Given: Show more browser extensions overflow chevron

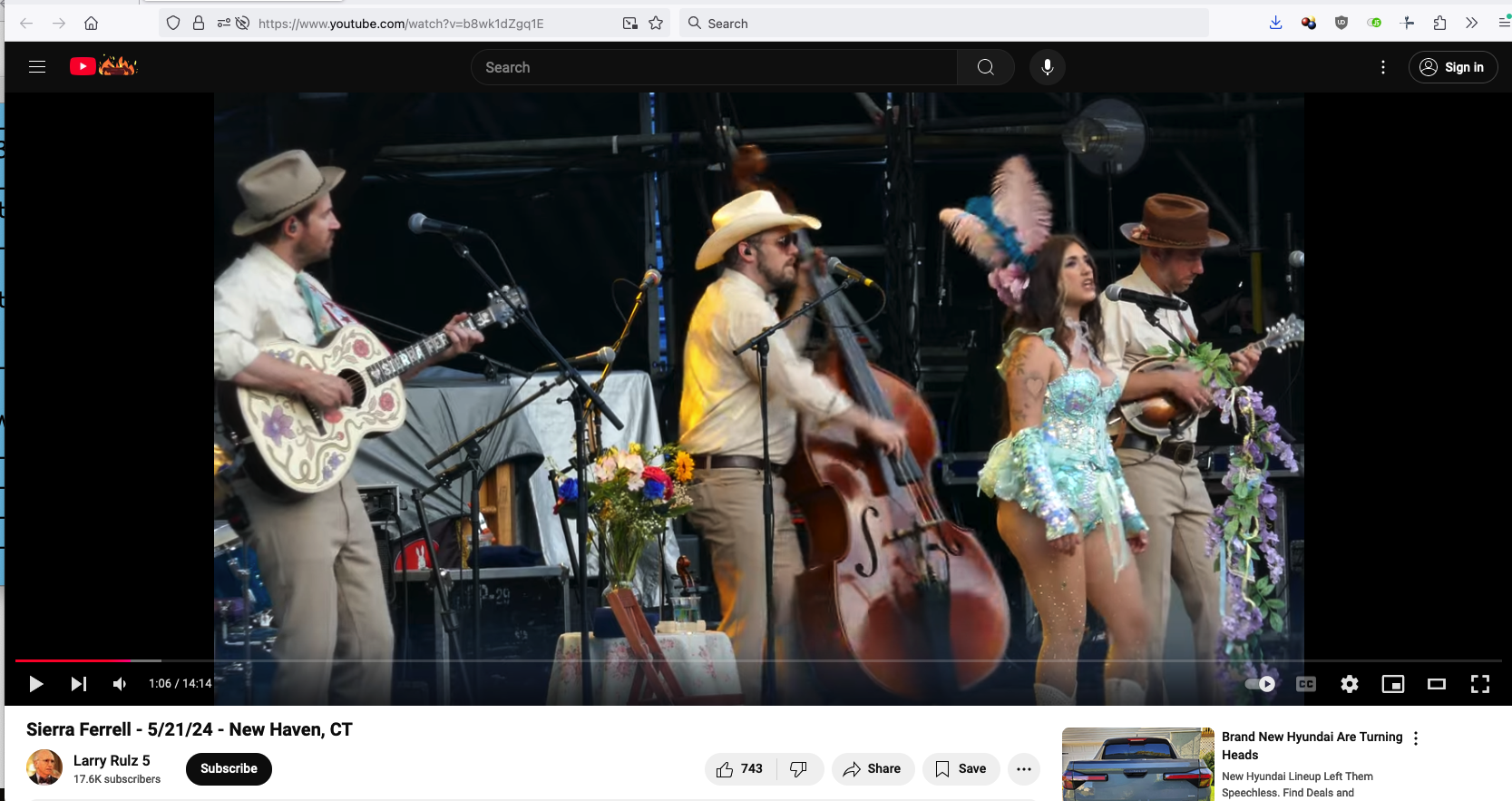Looking at the screenshot, I should click(x=1471, y=23).
